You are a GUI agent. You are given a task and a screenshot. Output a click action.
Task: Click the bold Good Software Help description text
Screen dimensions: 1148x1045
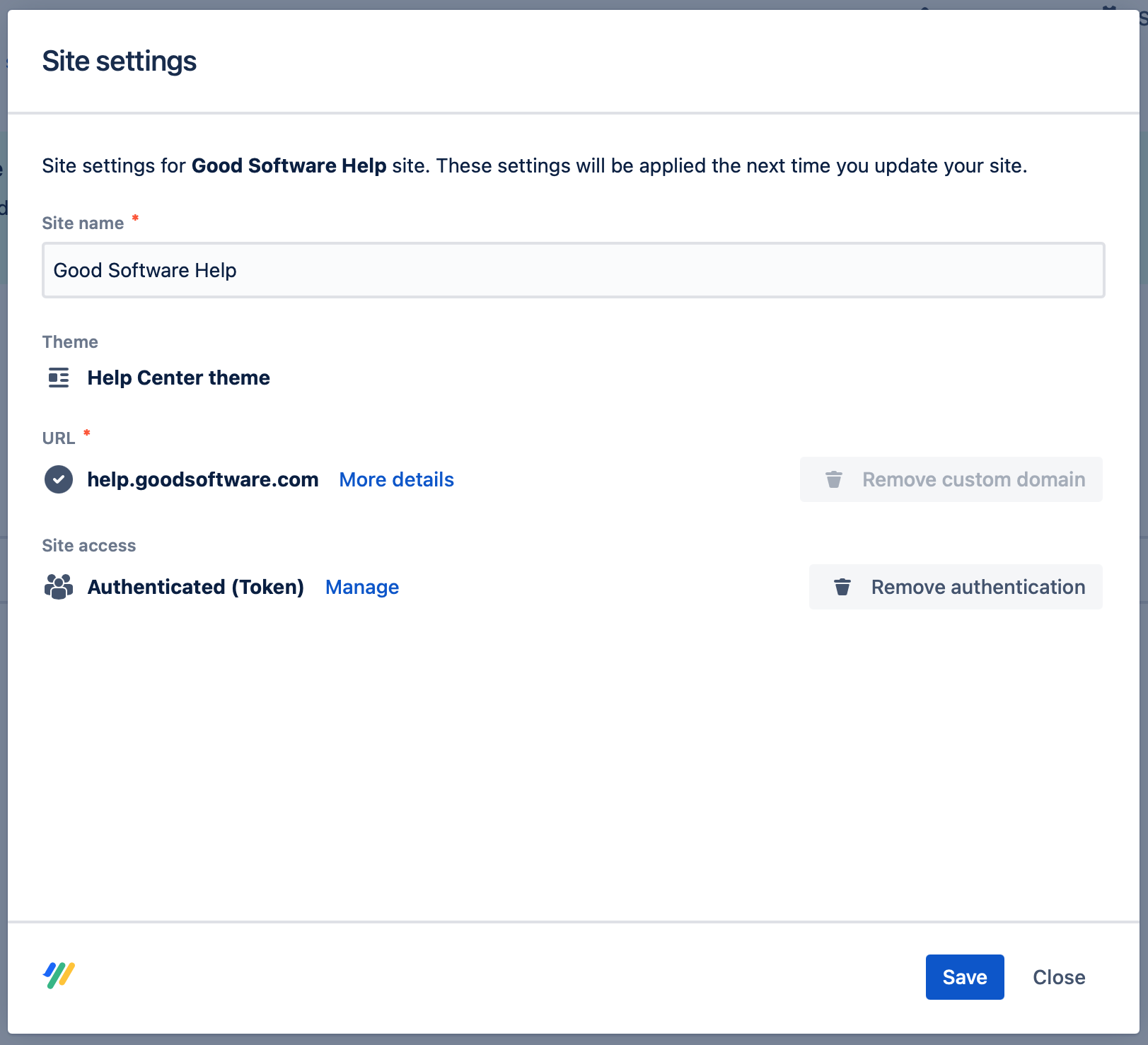pos(289,165)
